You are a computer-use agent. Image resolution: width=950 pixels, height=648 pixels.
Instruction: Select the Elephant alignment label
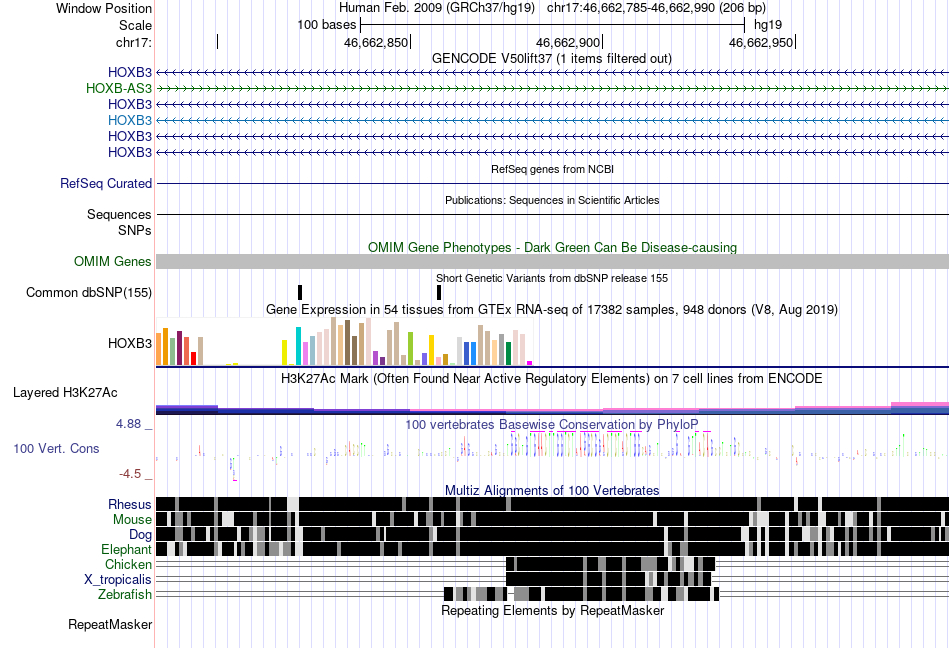(x=126, y=549)
